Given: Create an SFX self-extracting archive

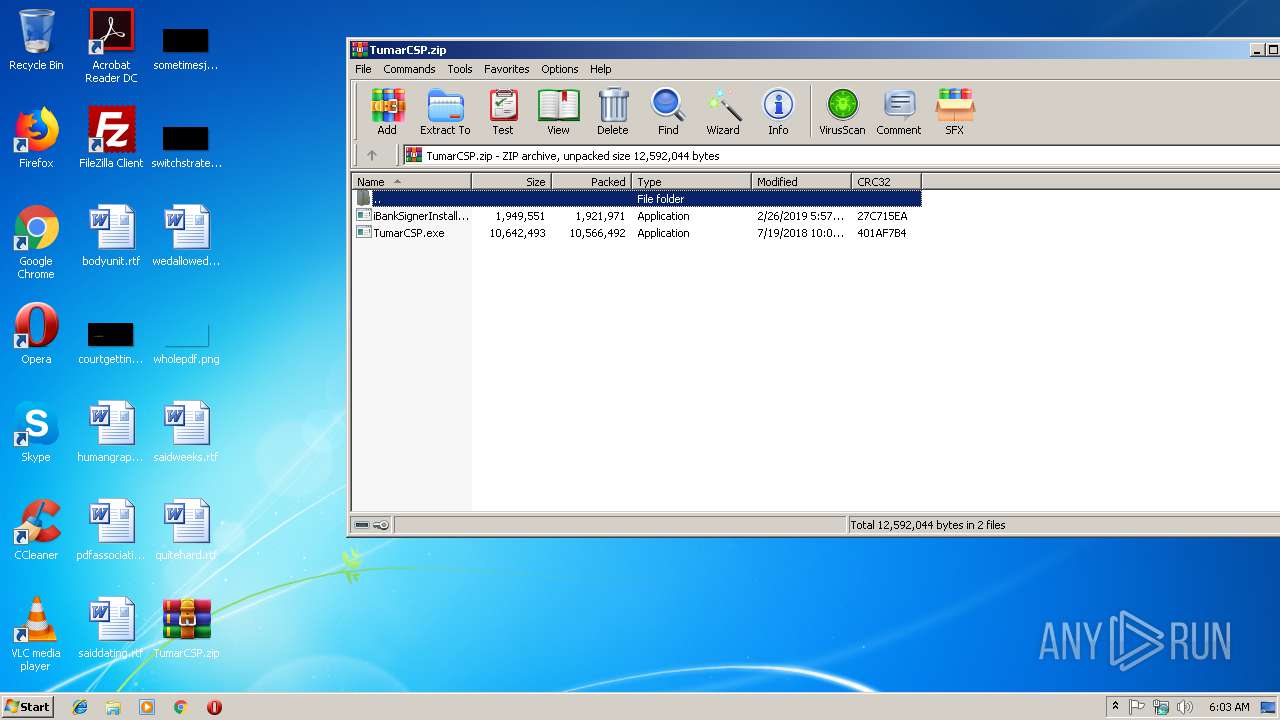Looking at the screenshot, I should (955, 112).
